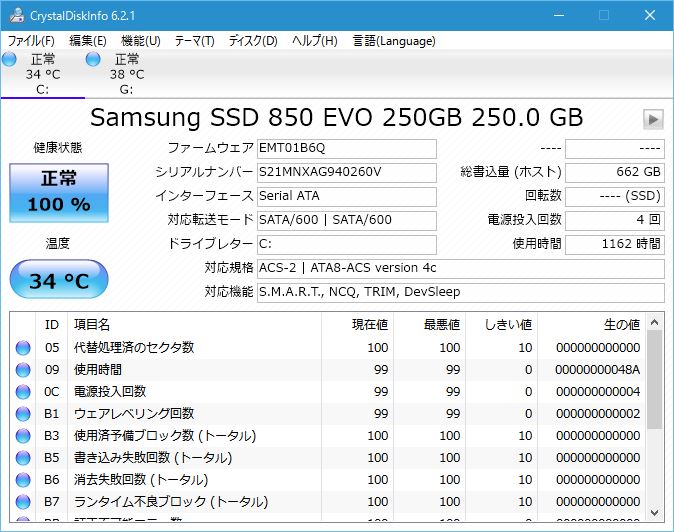Select the 代替処理済のセクタ数 attribute row
Screen dimensions: 674x532
click(327, 348)
